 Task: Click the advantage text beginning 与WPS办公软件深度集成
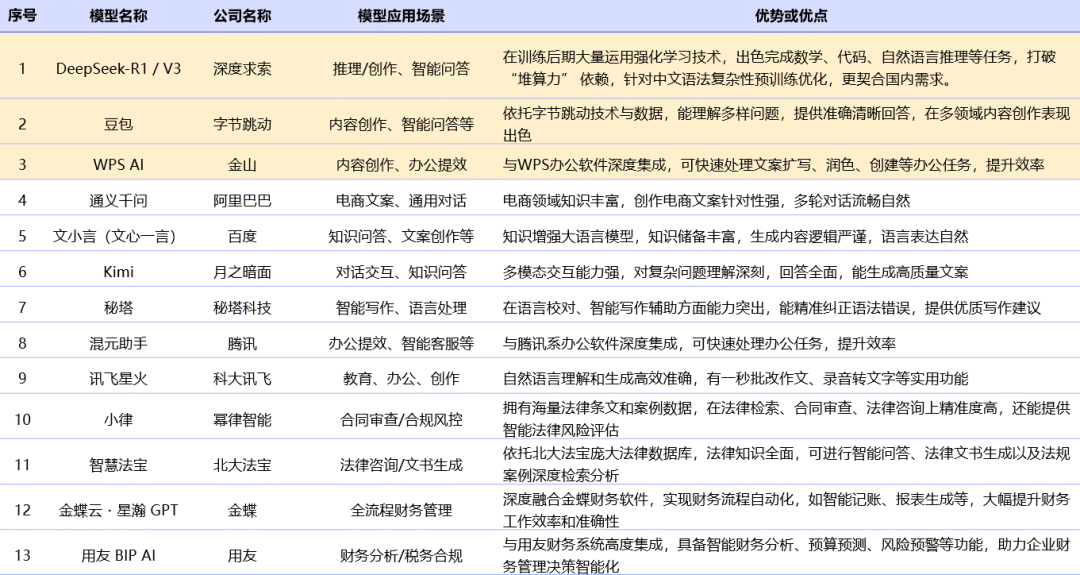(x=773, y=165)
